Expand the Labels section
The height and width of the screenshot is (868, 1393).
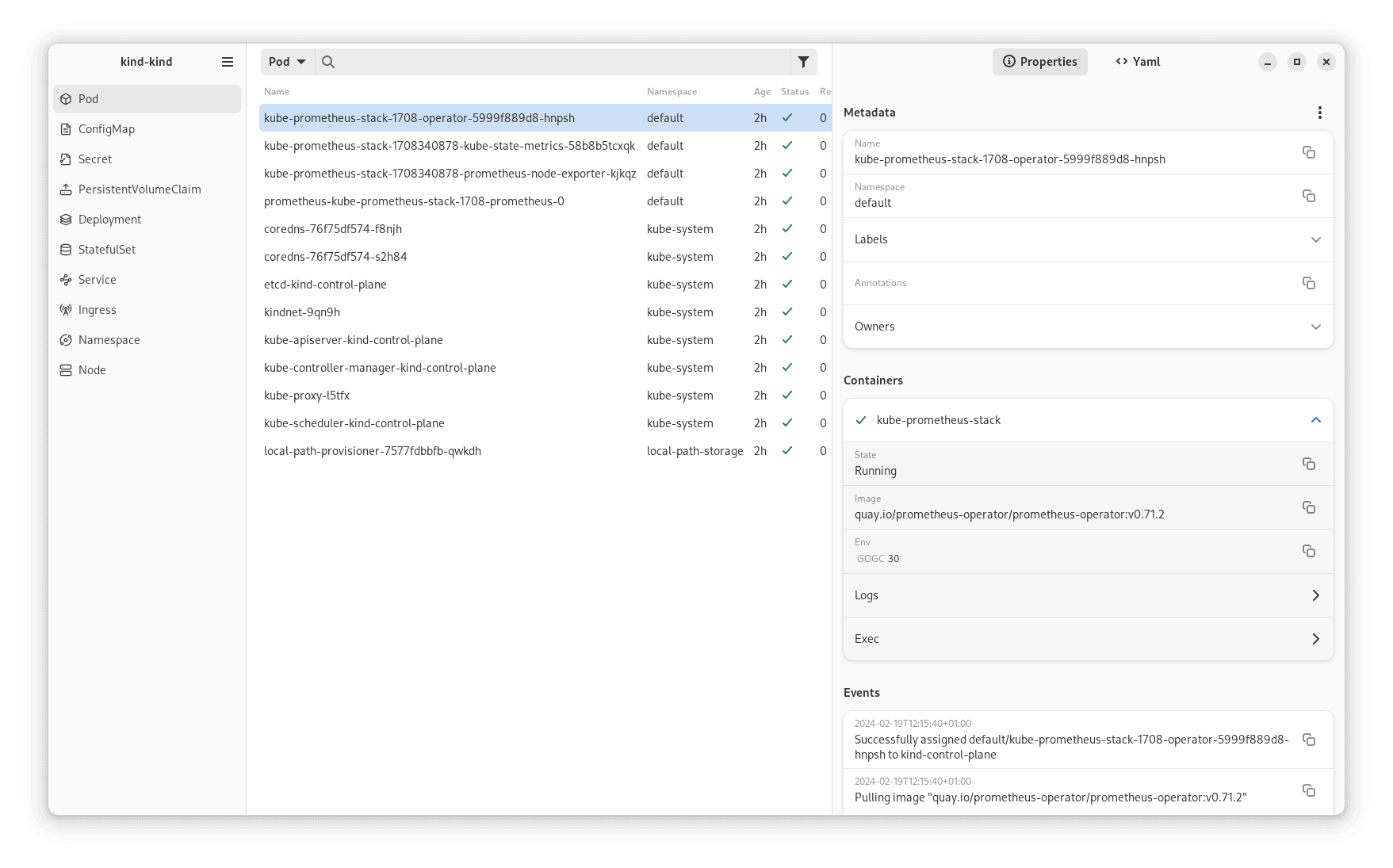point(1316,239)
